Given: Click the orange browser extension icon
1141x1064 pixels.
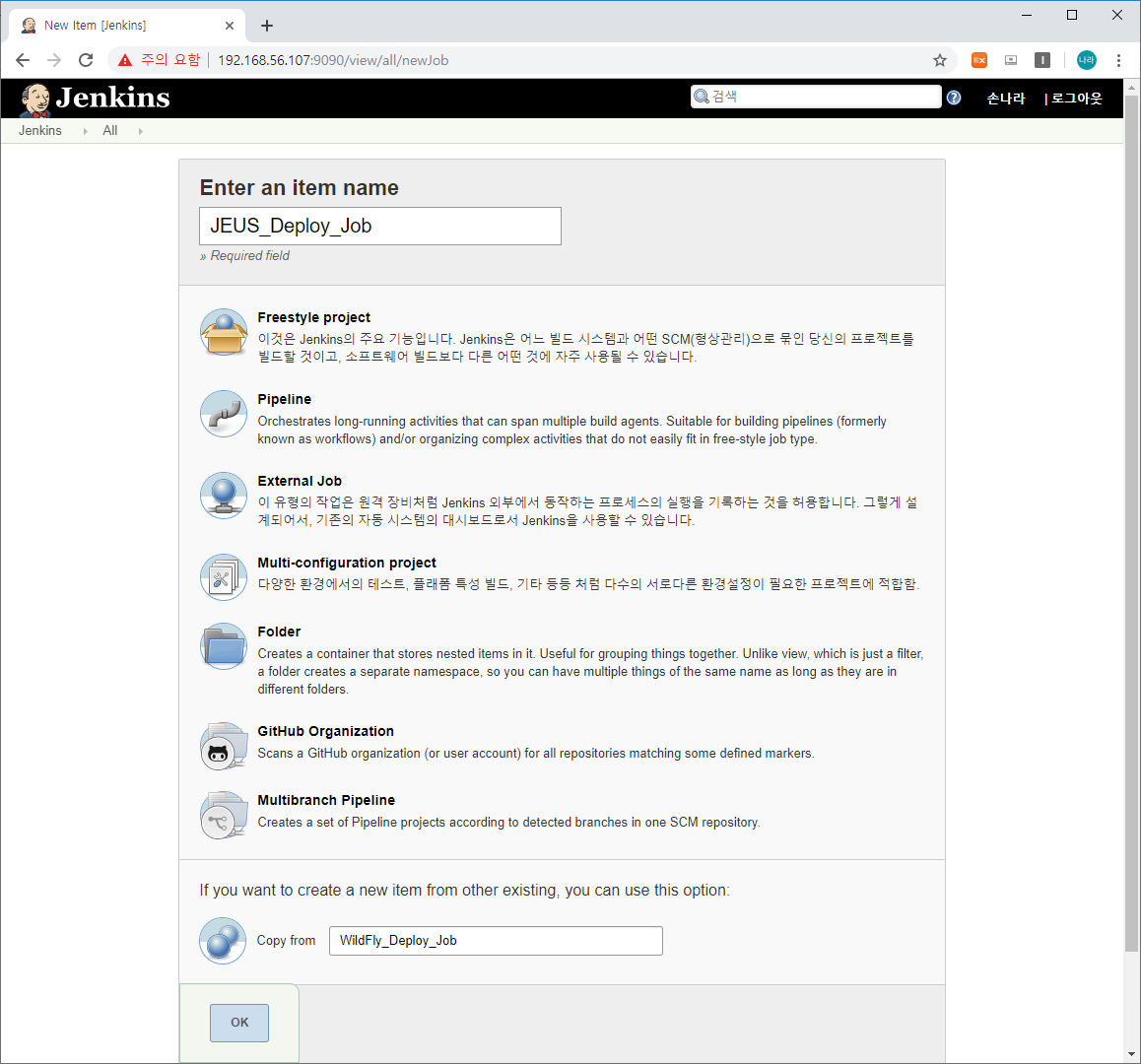Looking at the screenshot, I should tap(979, 60).
